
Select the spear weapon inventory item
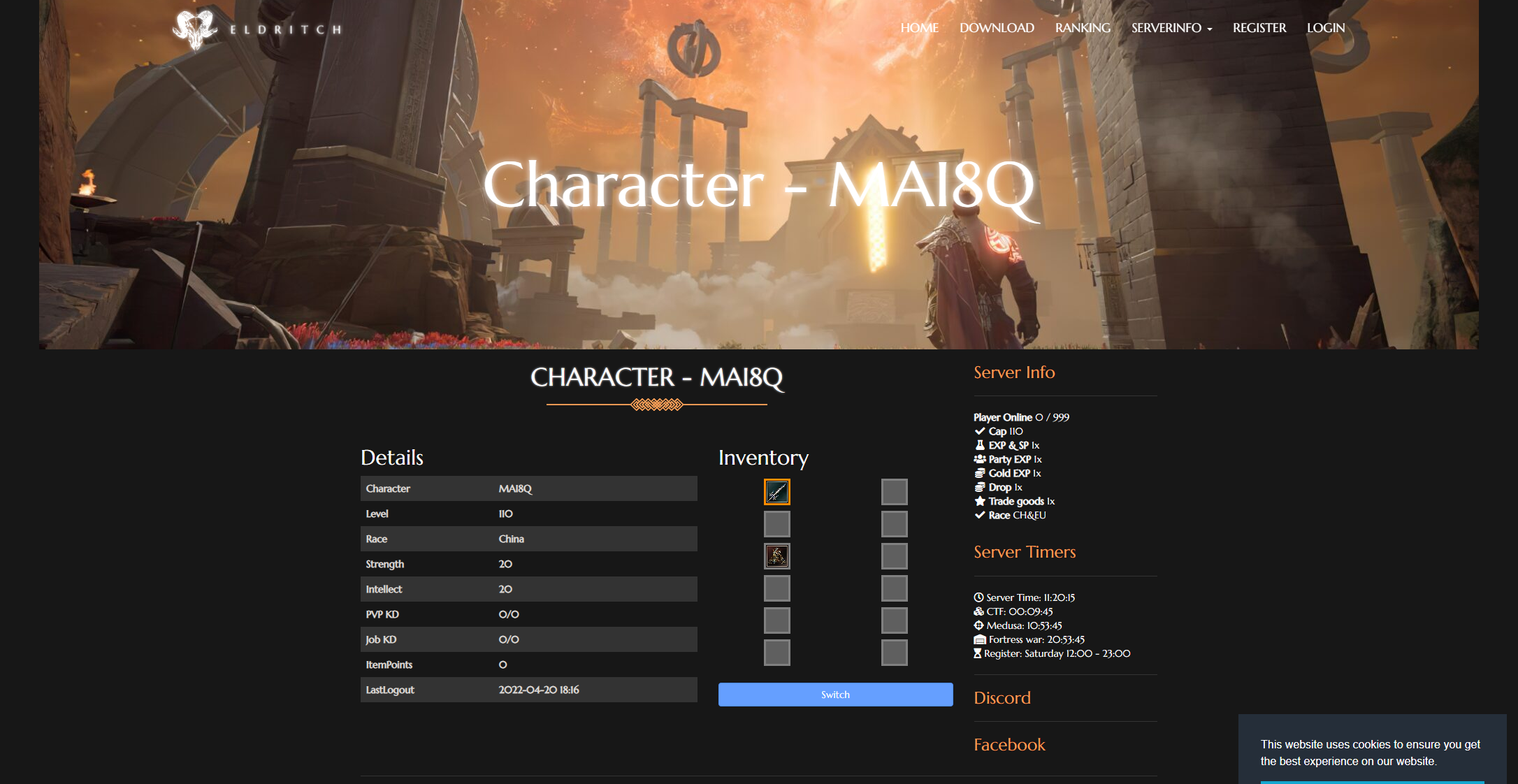pyautogui.click(x=776, y=492)
